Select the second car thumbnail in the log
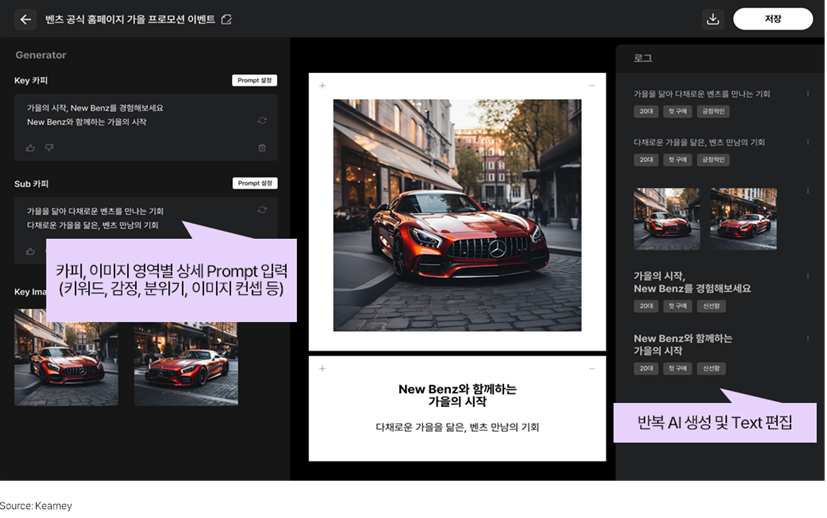This screenshot has height=518, width=827. click(743, 219)
